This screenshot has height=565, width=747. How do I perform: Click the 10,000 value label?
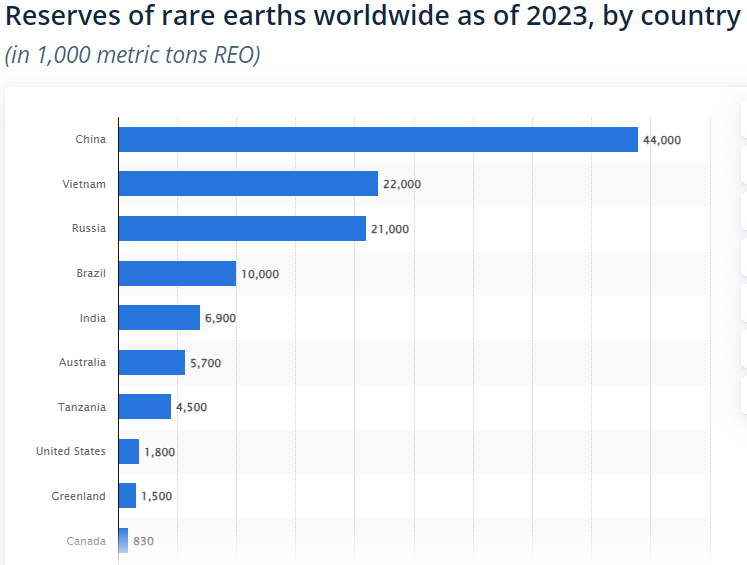pos(260,274)
